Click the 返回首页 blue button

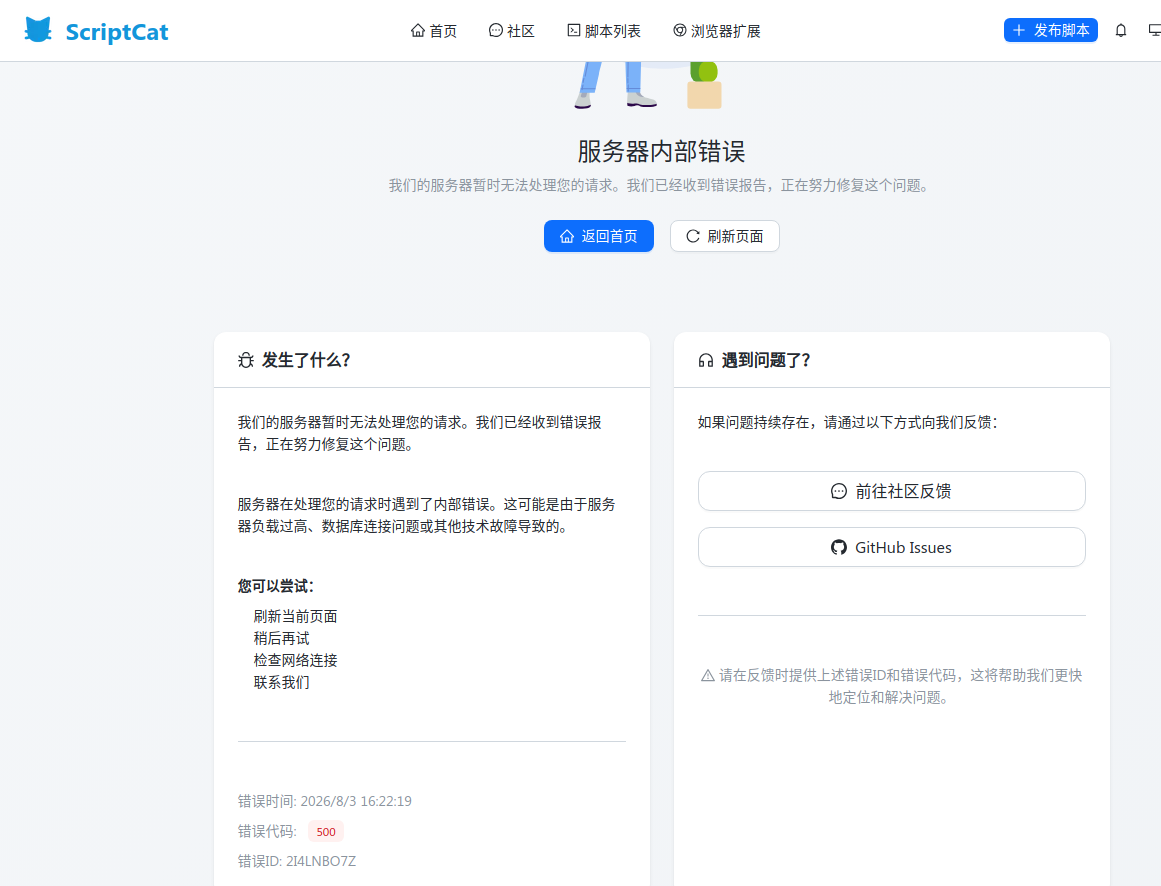pos(599,236)
